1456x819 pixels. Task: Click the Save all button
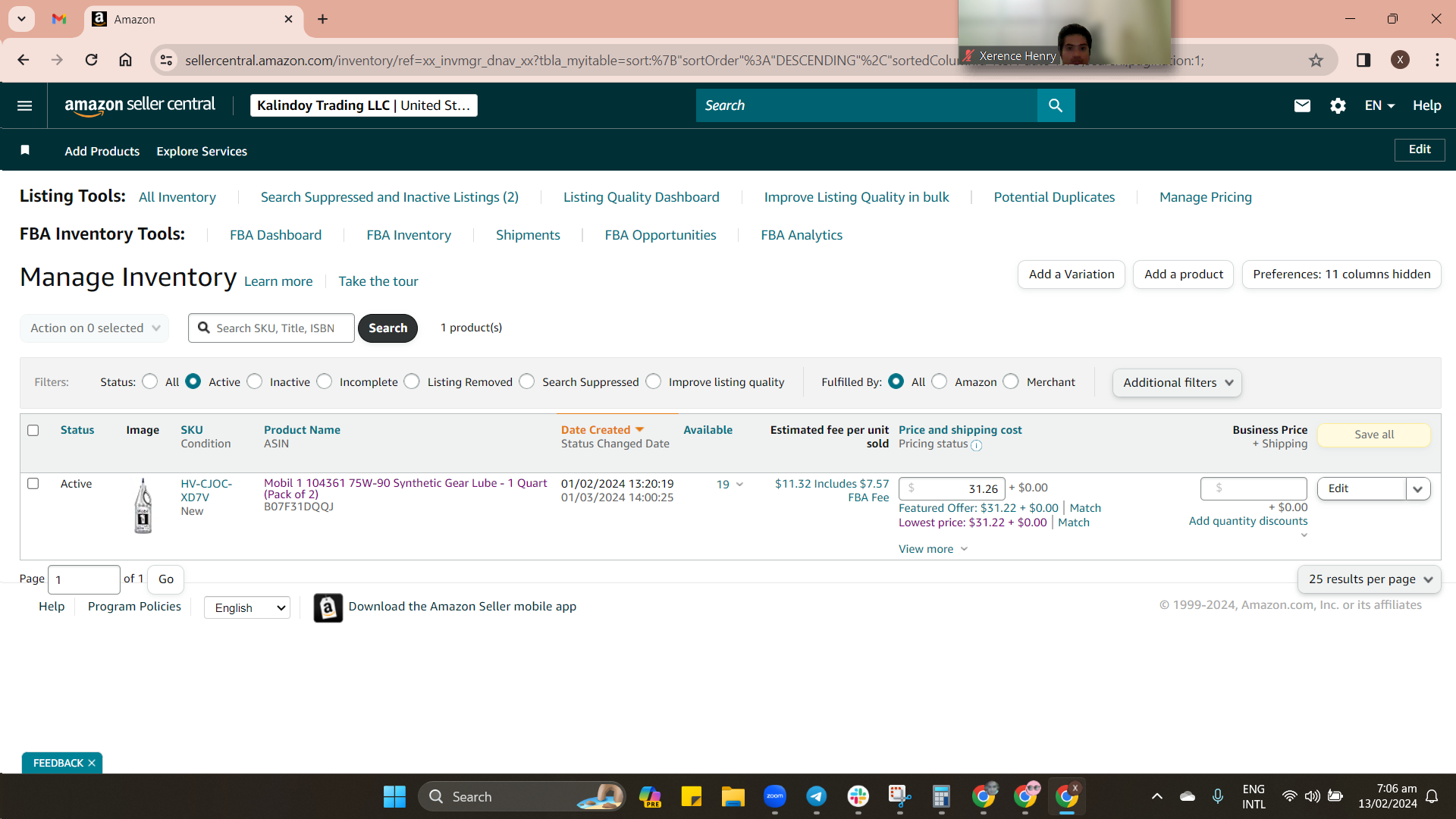click(1374, 435)
